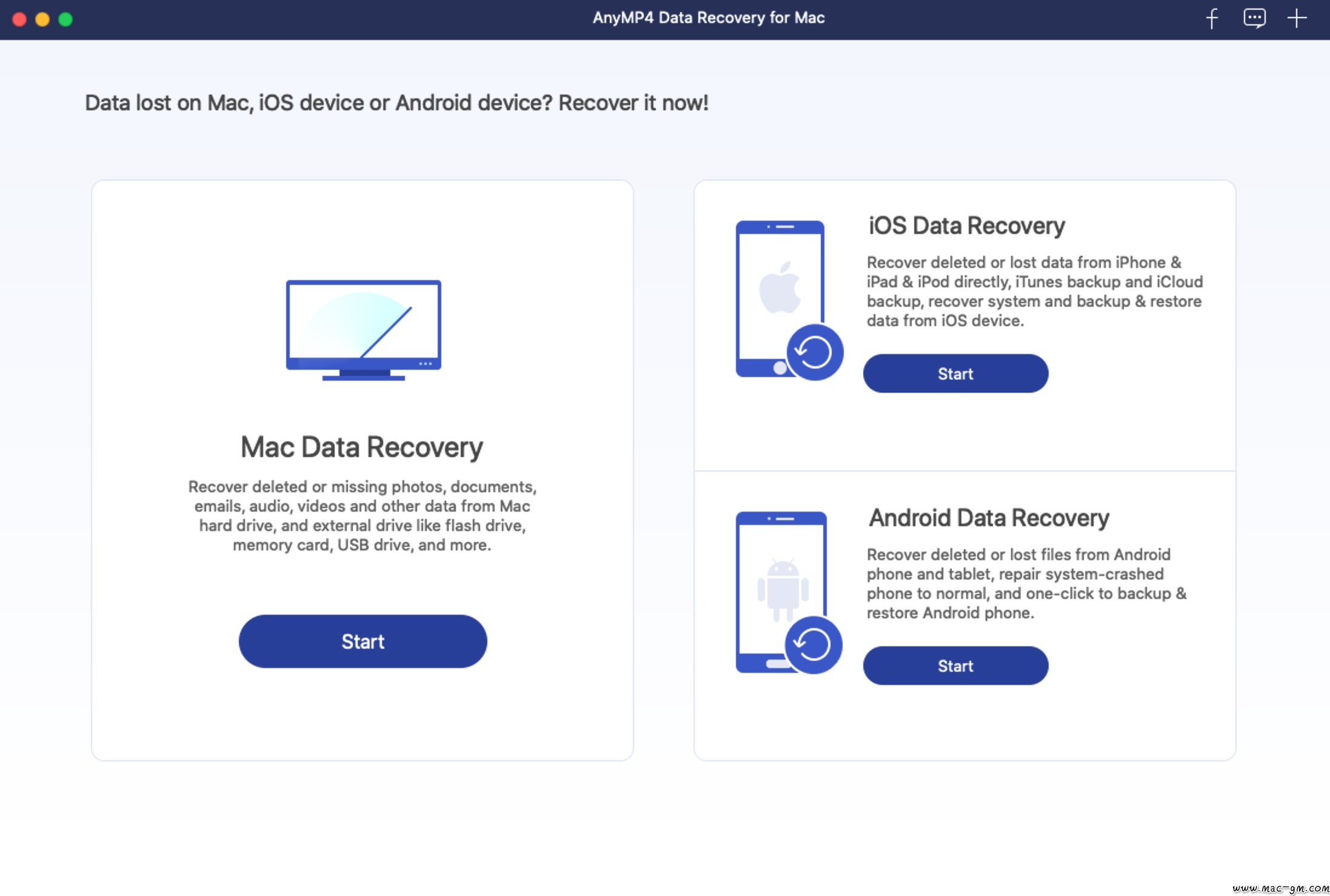Select the iOS Data Recovery title
The width and height of the screenshot is (1330, 896).
tap(966, 226)
